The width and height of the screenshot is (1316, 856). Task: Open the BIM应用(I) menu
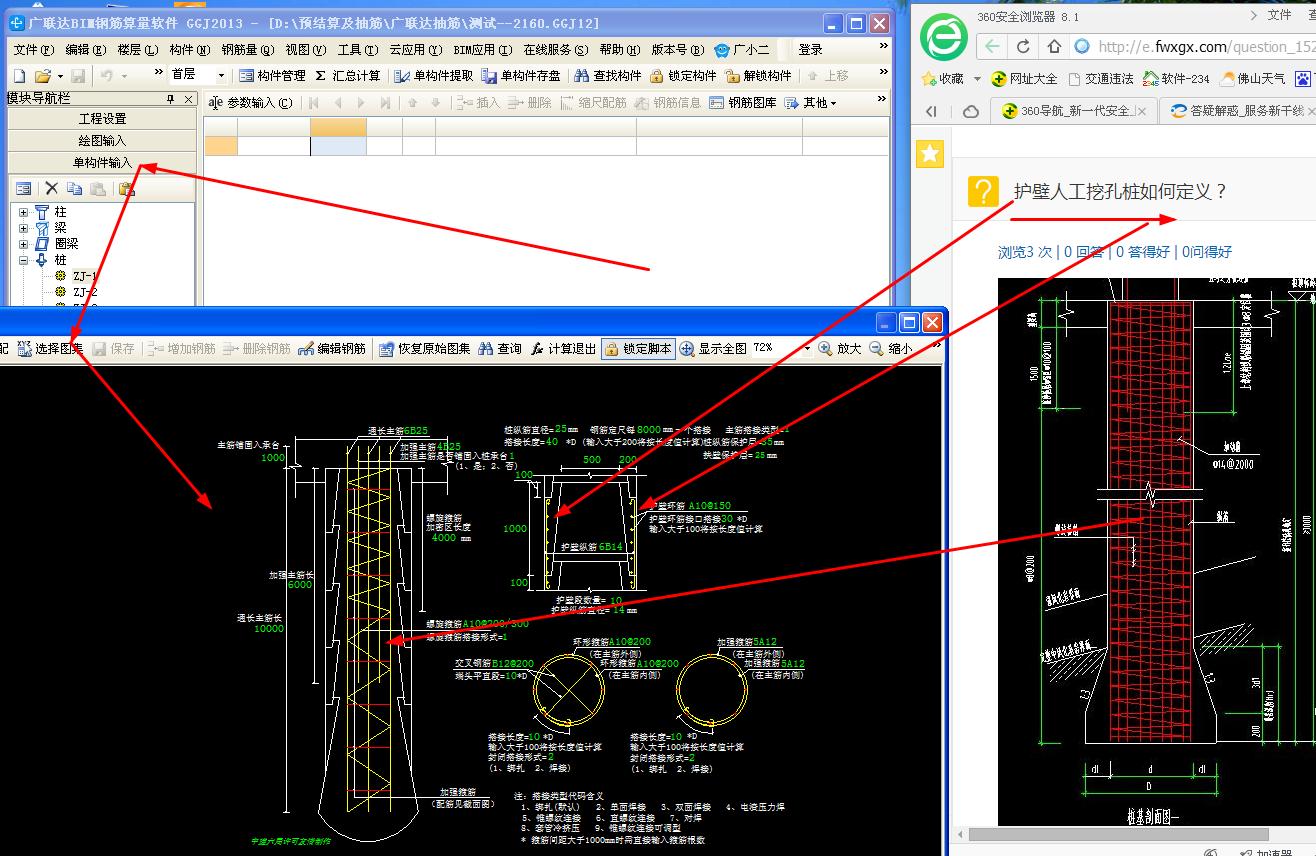click(482, 49)
